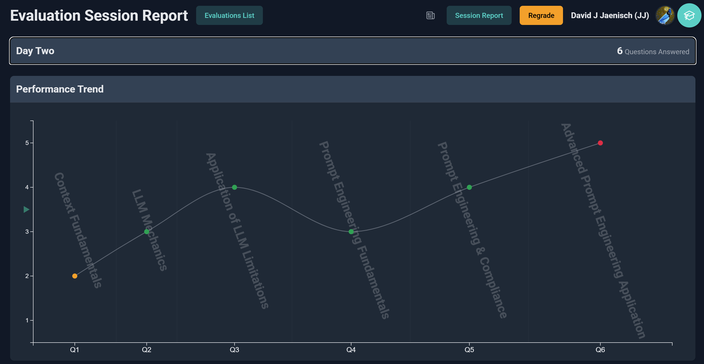
Task: Open the user avatar picture
Action: (x=665, y=16)
